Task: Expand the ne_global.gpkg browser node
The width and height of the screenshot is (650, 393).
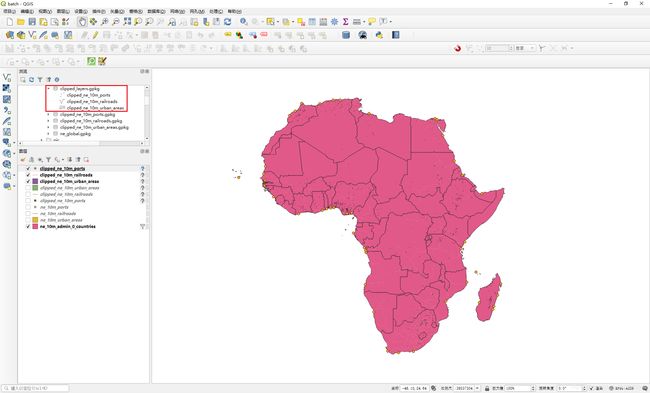Action: (49, 134)
